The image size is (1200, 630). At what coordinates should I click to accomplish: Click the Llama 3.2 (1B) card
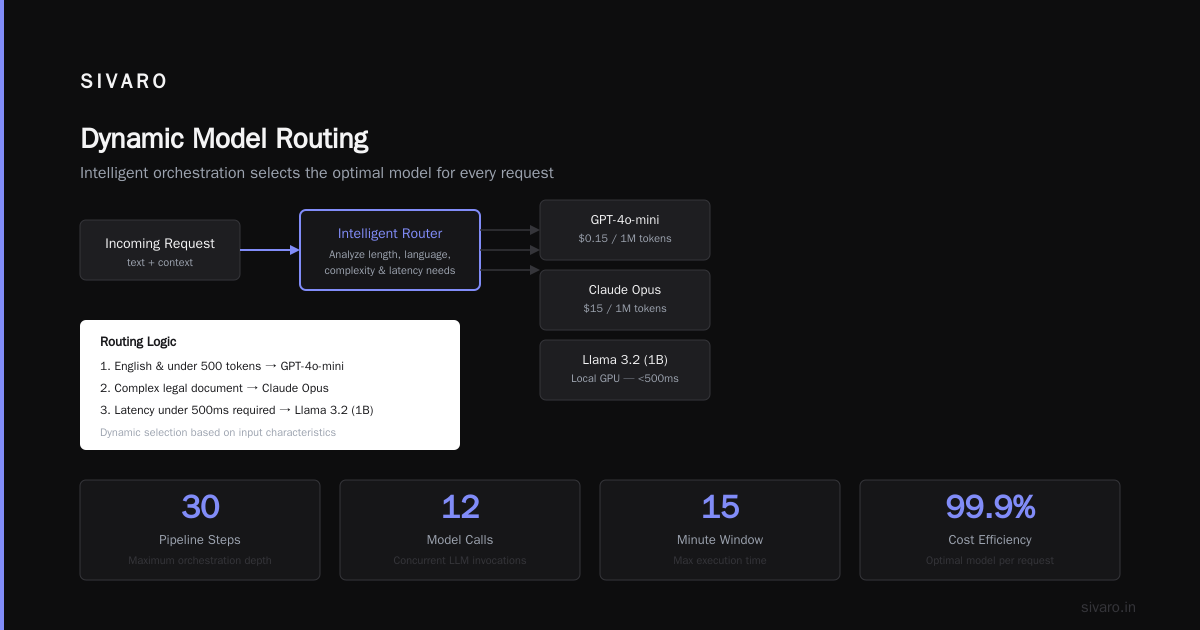pyautogui.click(x=625, y=370)
